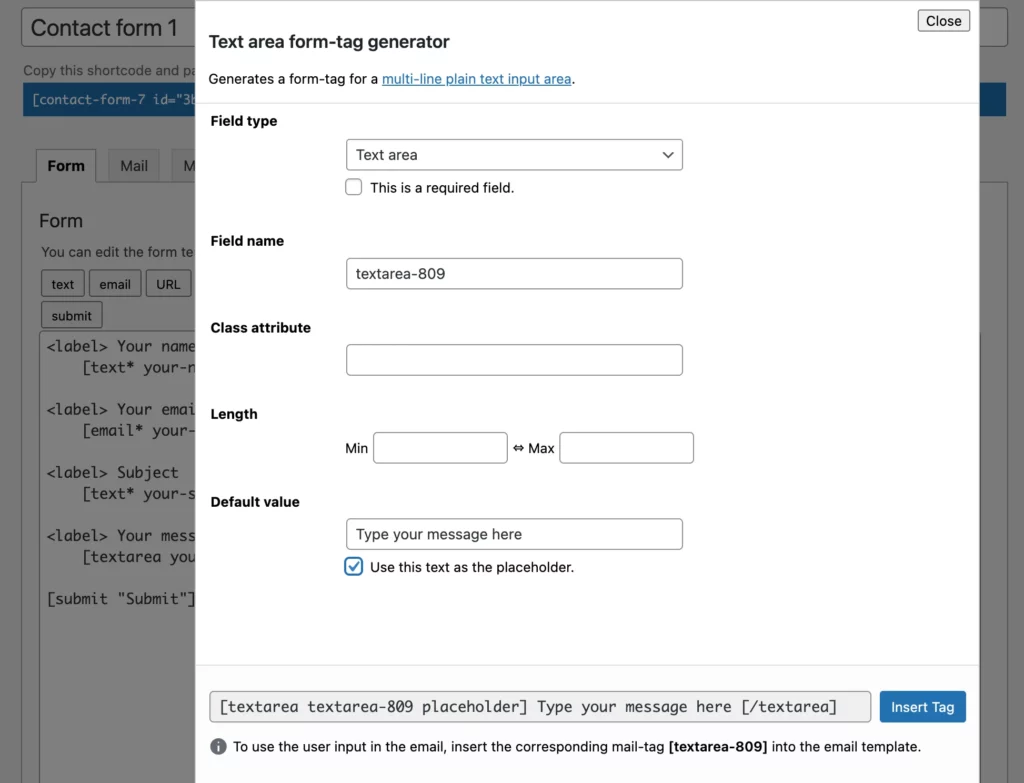Click the 'URL' tag button in background form
The width and height of the screenshot is (1024, 783).
[x=168, y=284]
